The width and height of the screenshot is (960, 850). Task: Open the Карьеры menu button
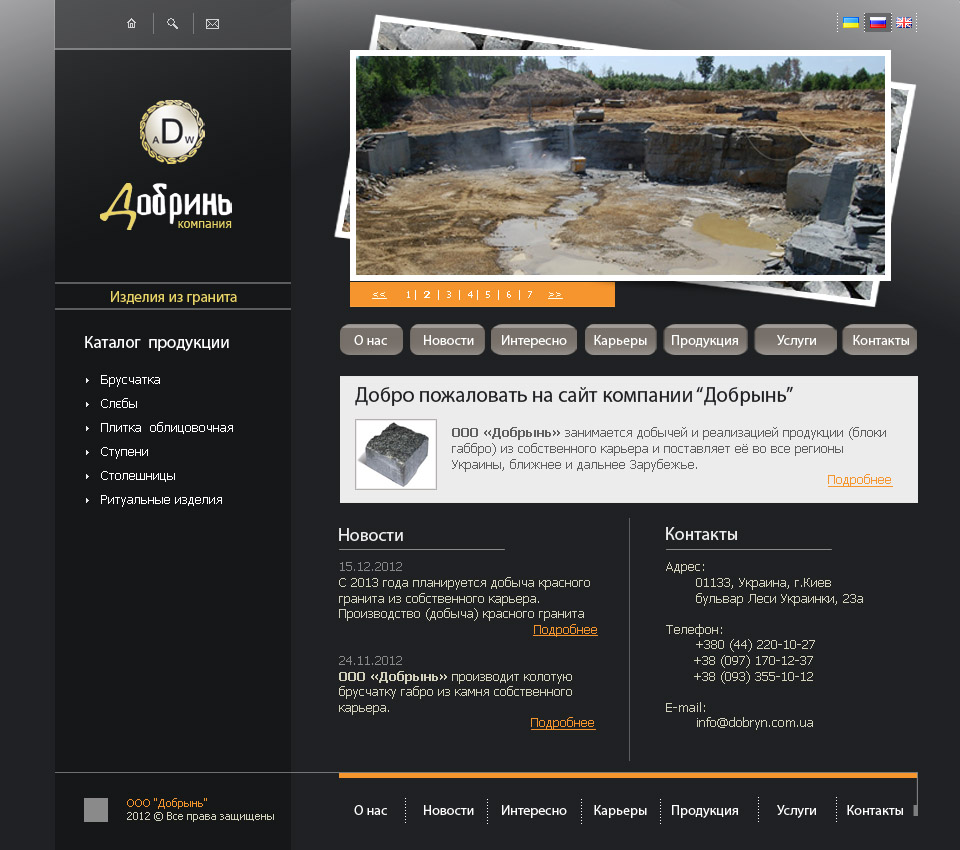(620, 340)
